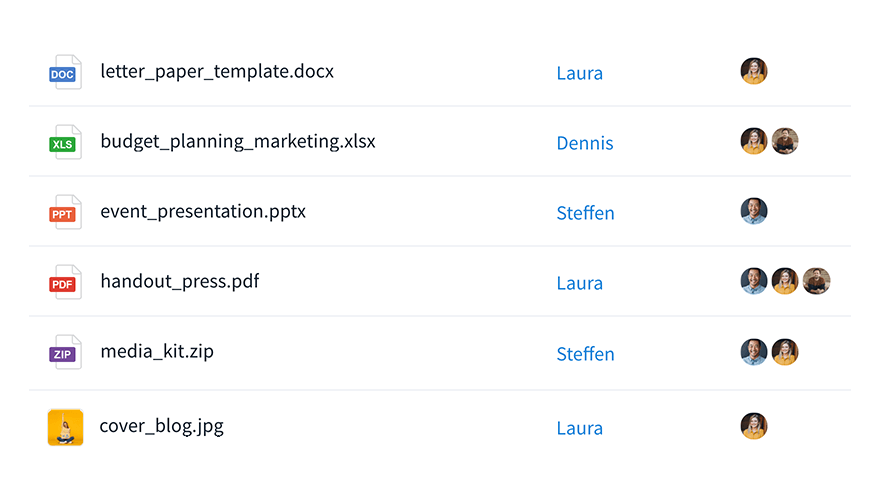Click the cover_blog.jpg file name
The height and width of the screenshot is (500, 880).
(x=162, y=427)
